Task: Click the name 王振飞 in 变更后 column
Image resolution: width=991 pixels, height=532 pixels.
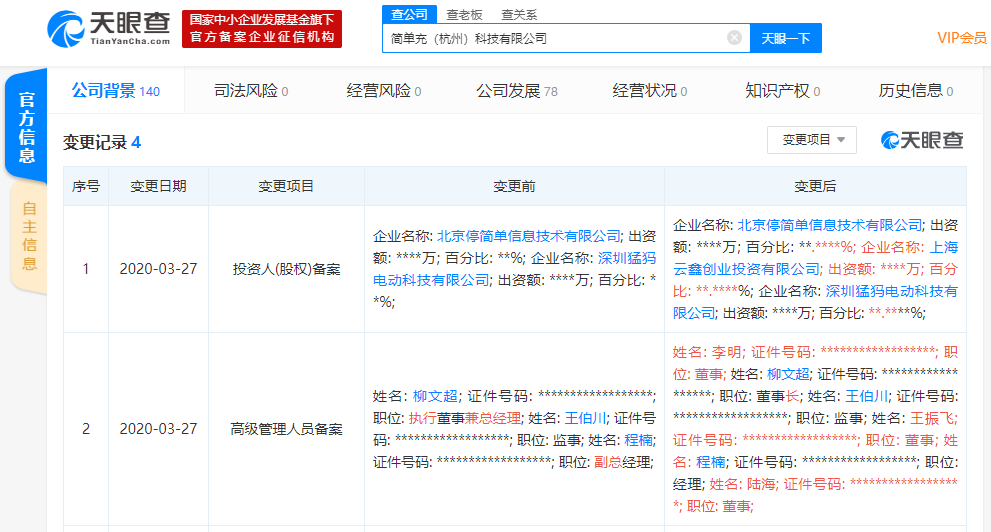Action: click(x=932, y=418)
